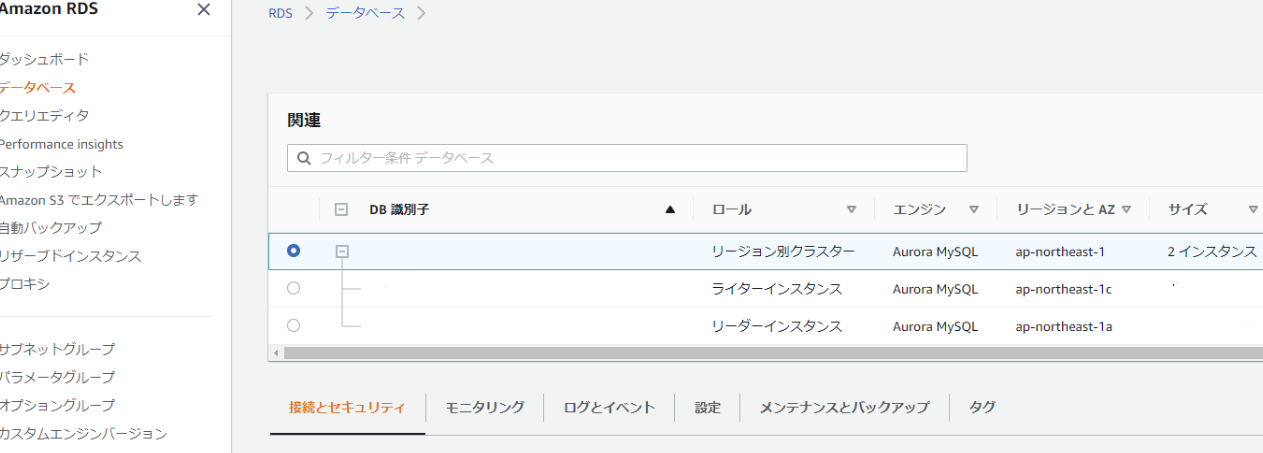This screenshot has width=1263, height=453.
Task: Click scrollbar left arrow under table
Action: 277,353
